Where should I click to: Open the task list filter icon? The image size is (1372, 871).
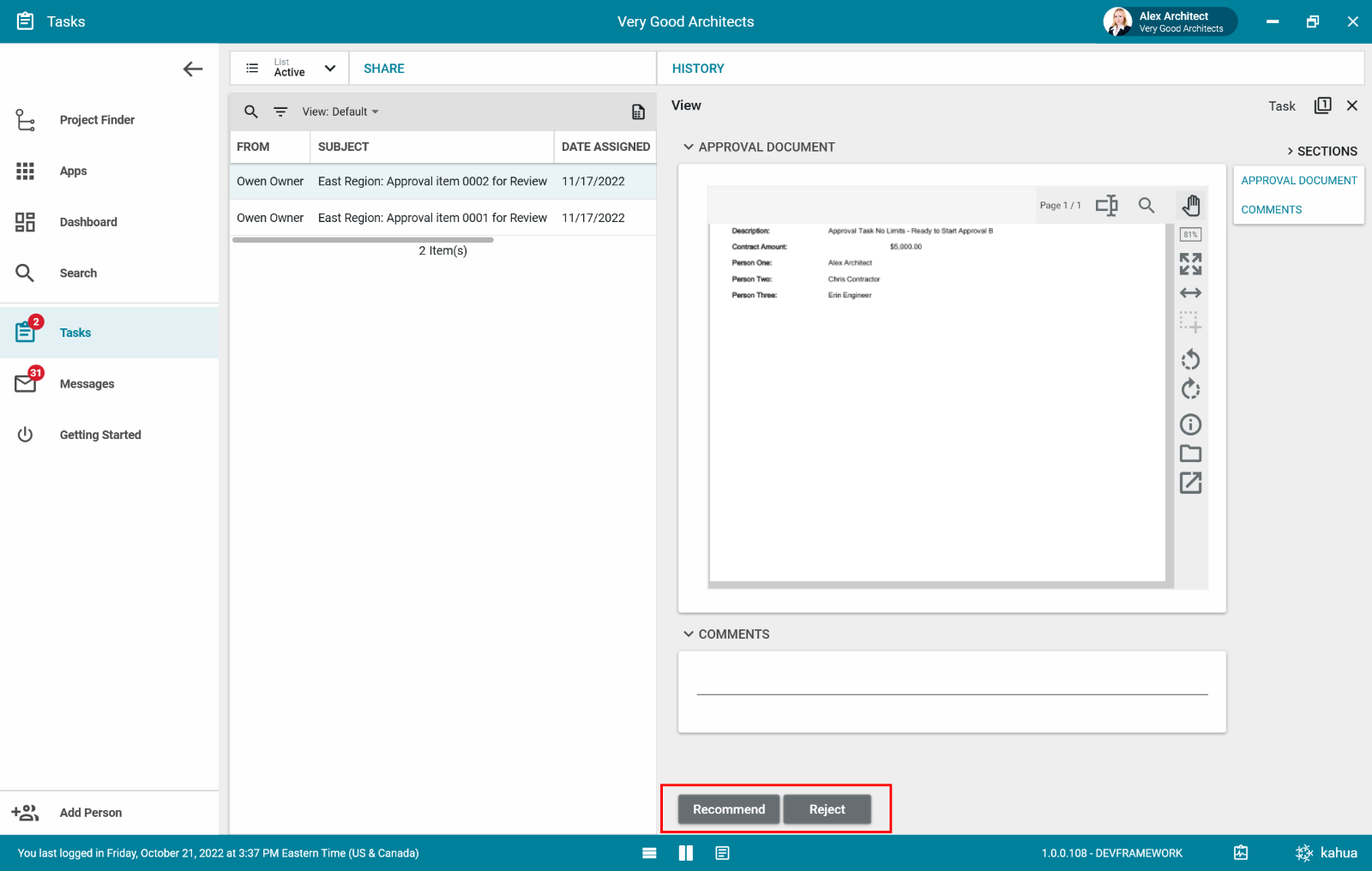tap(280, 112)
